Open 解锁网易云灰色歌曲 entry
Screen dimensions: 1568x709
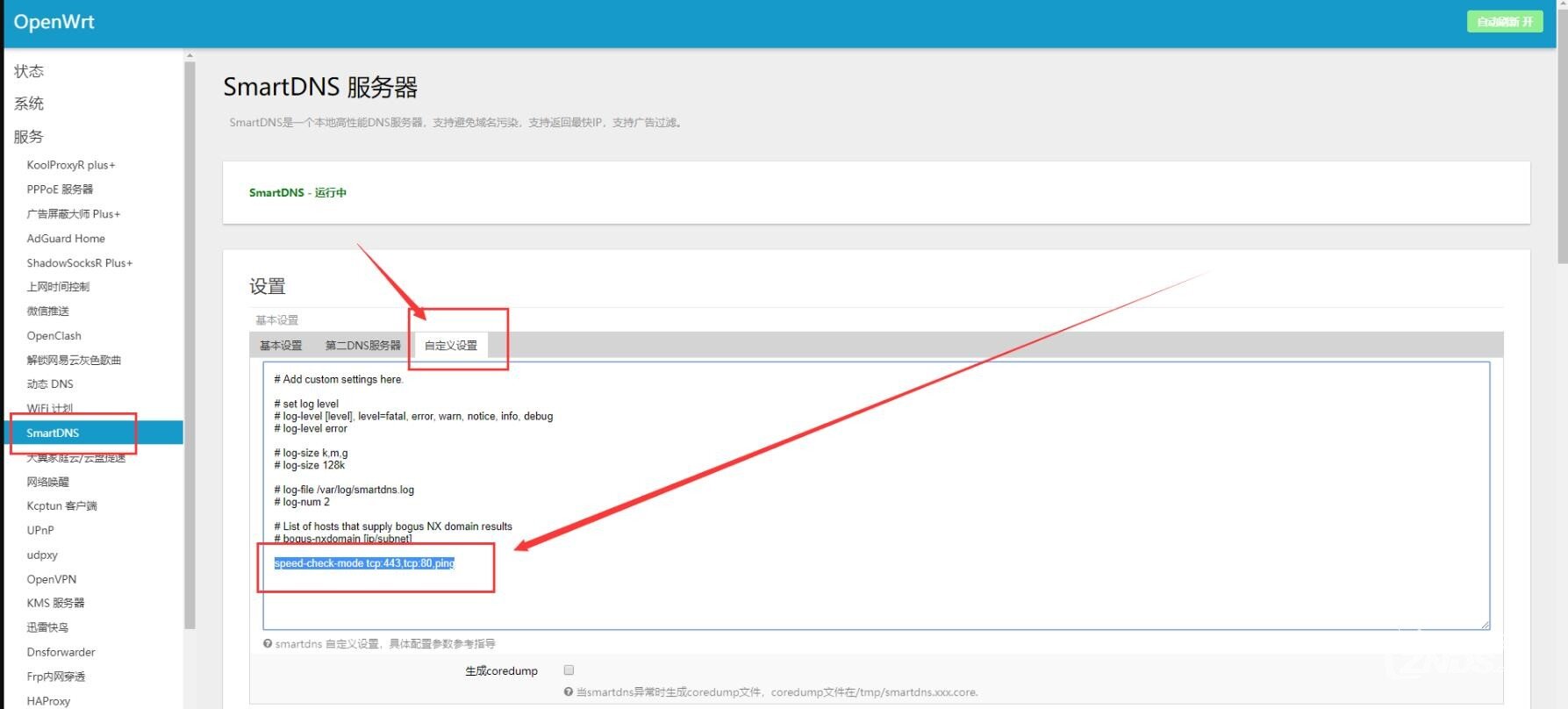click(x=74, y=361)
